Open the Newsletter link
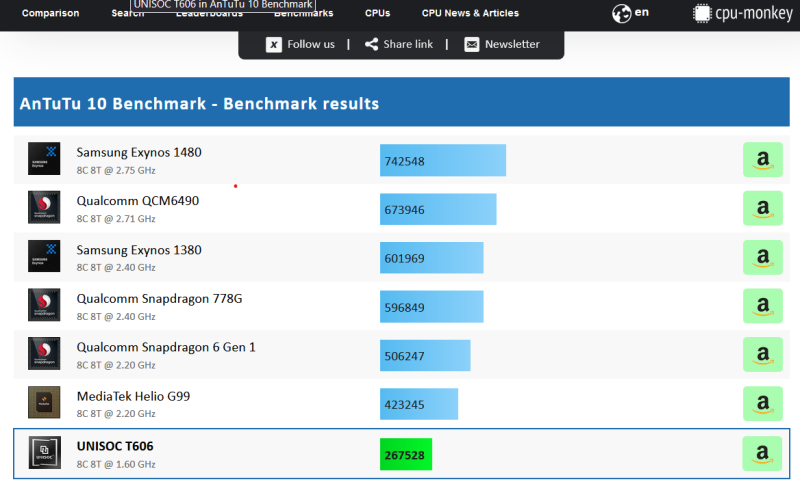Screen dimensions: 800x484 pyautogui.click(x=512, y=44)
